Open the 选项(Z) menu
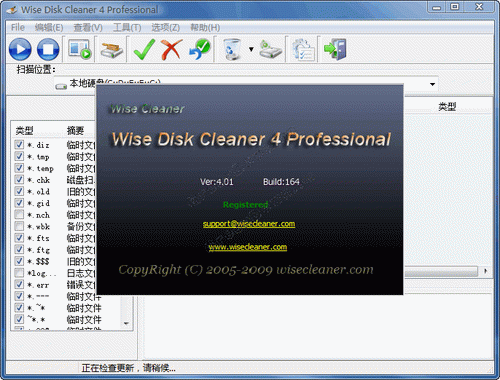The image size is (500, 380). click(166, 27)
